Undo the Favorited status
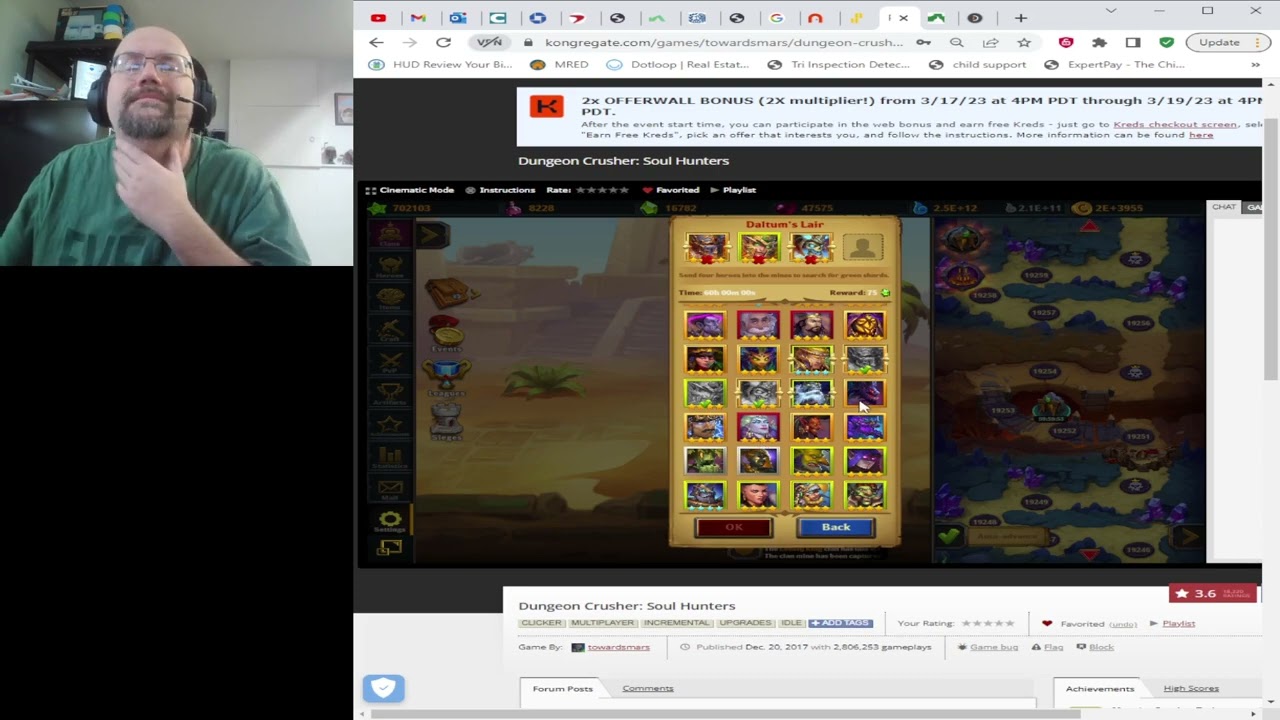1280x720 pixels. click(1123, 624)
